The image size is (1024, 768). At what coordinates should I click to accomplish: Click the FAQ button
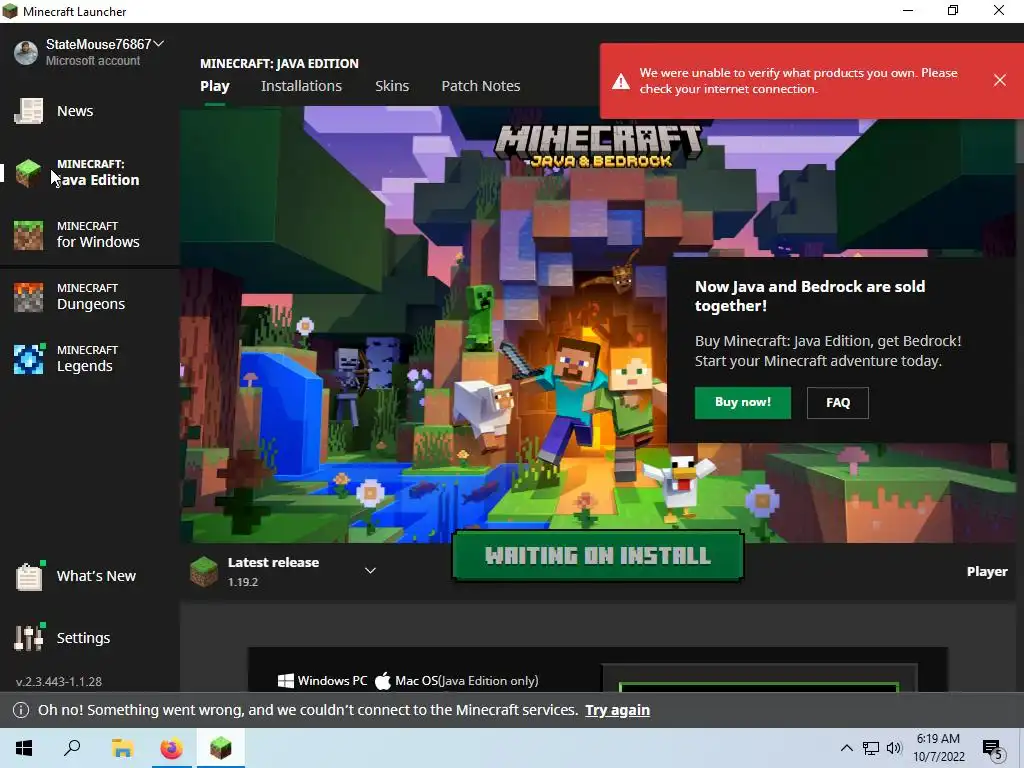point(838,402)
